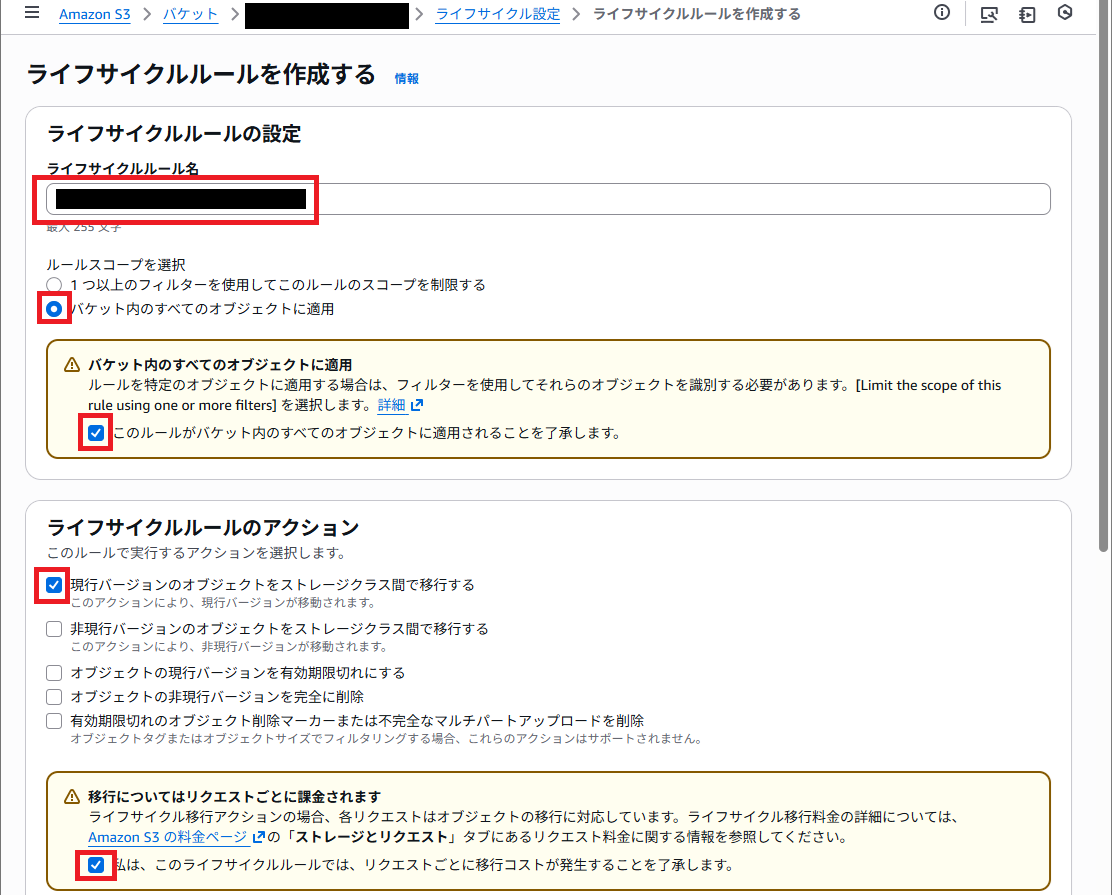This screenshot has width=1112, height=895.
Task: Enable 非現行バージョンのオブジェクト transition checkbox
Action: click(x=54, y=628)
